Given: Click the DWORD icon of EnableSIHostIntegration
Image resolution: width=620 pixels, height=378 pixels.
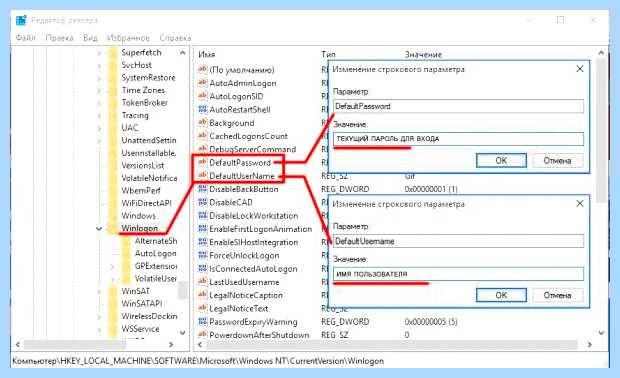Looking at the screenshot, I should 202,242.
